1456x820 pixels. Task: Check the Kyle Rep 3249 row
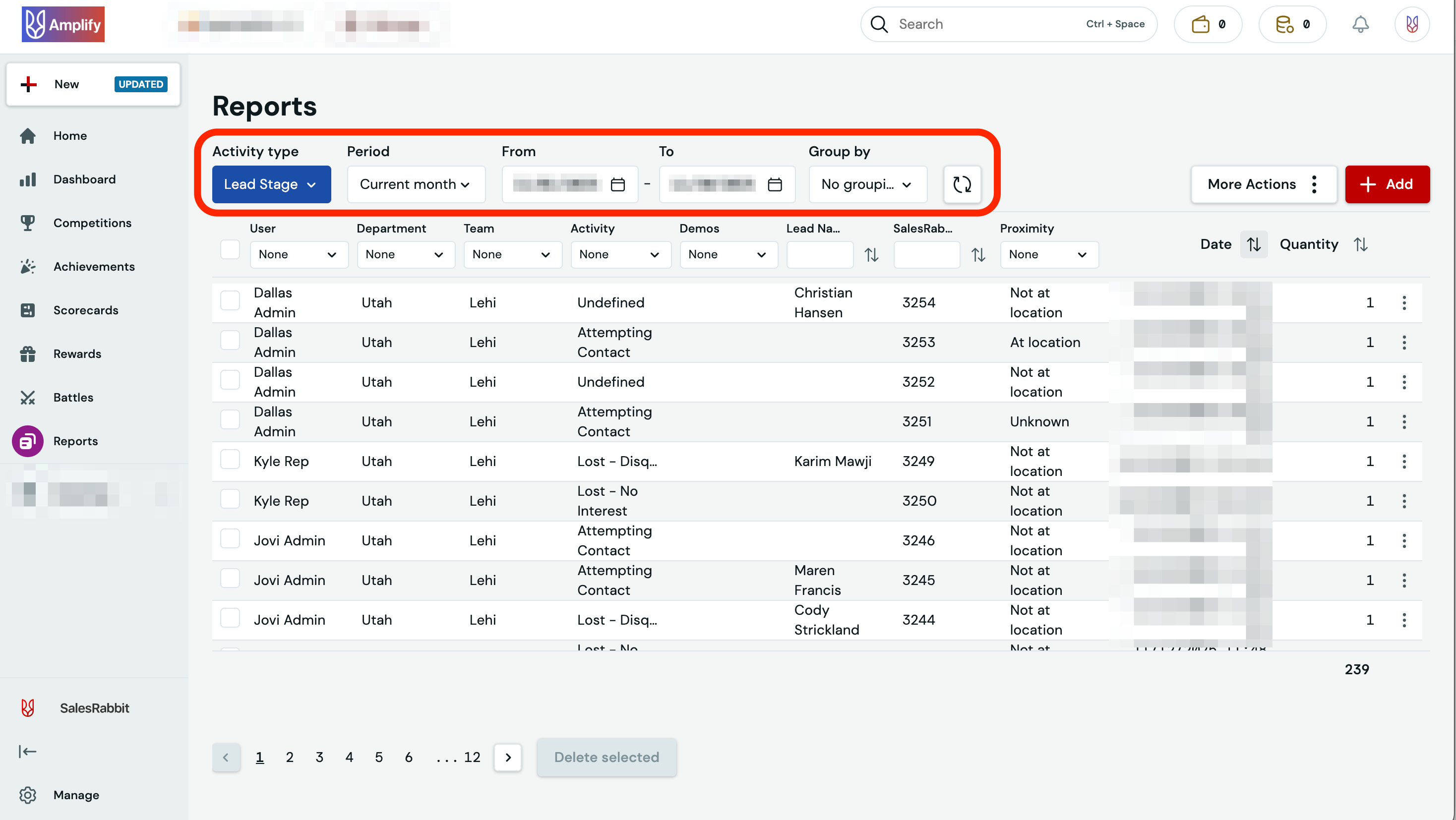[x=230, y=460]
